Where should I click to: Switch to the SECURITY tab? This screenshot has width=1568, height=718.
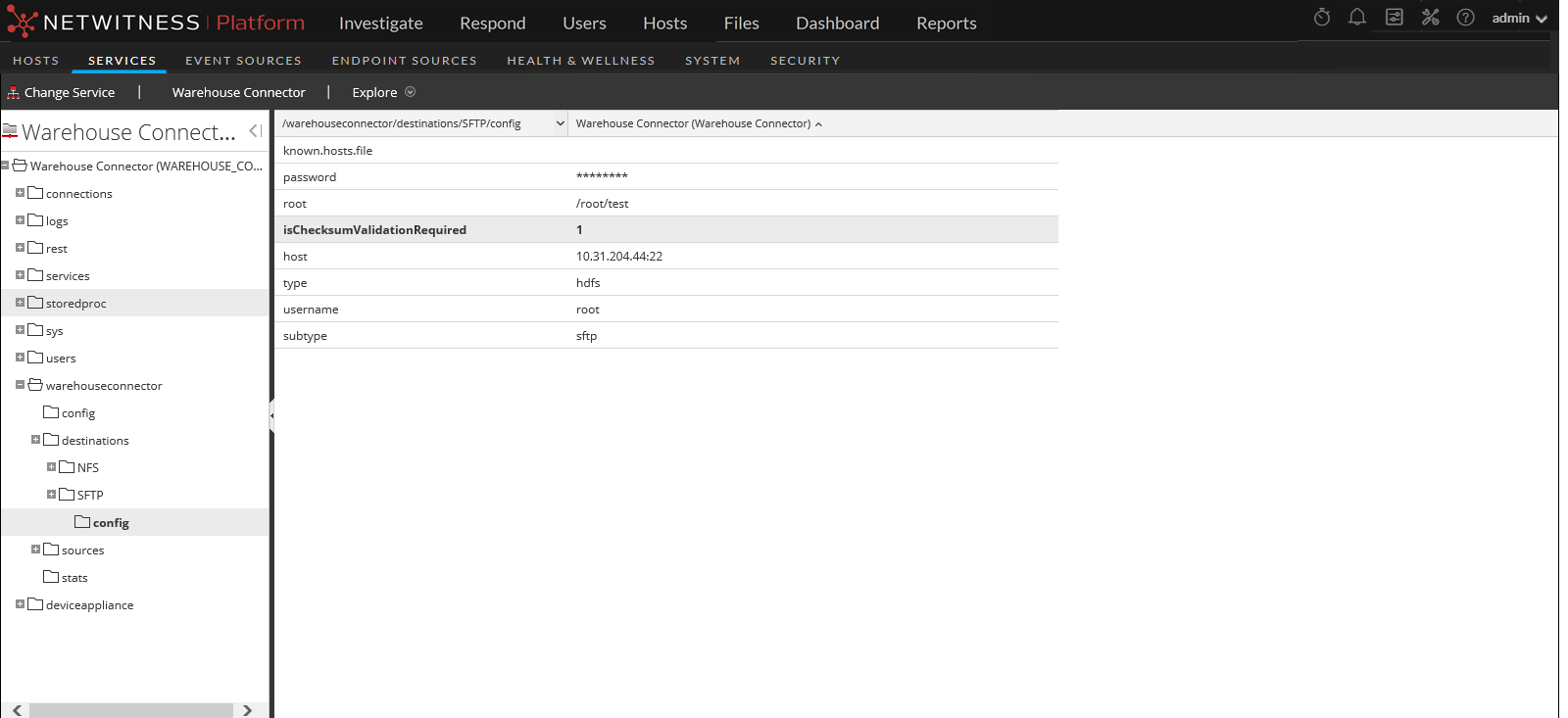click(806, 61)
